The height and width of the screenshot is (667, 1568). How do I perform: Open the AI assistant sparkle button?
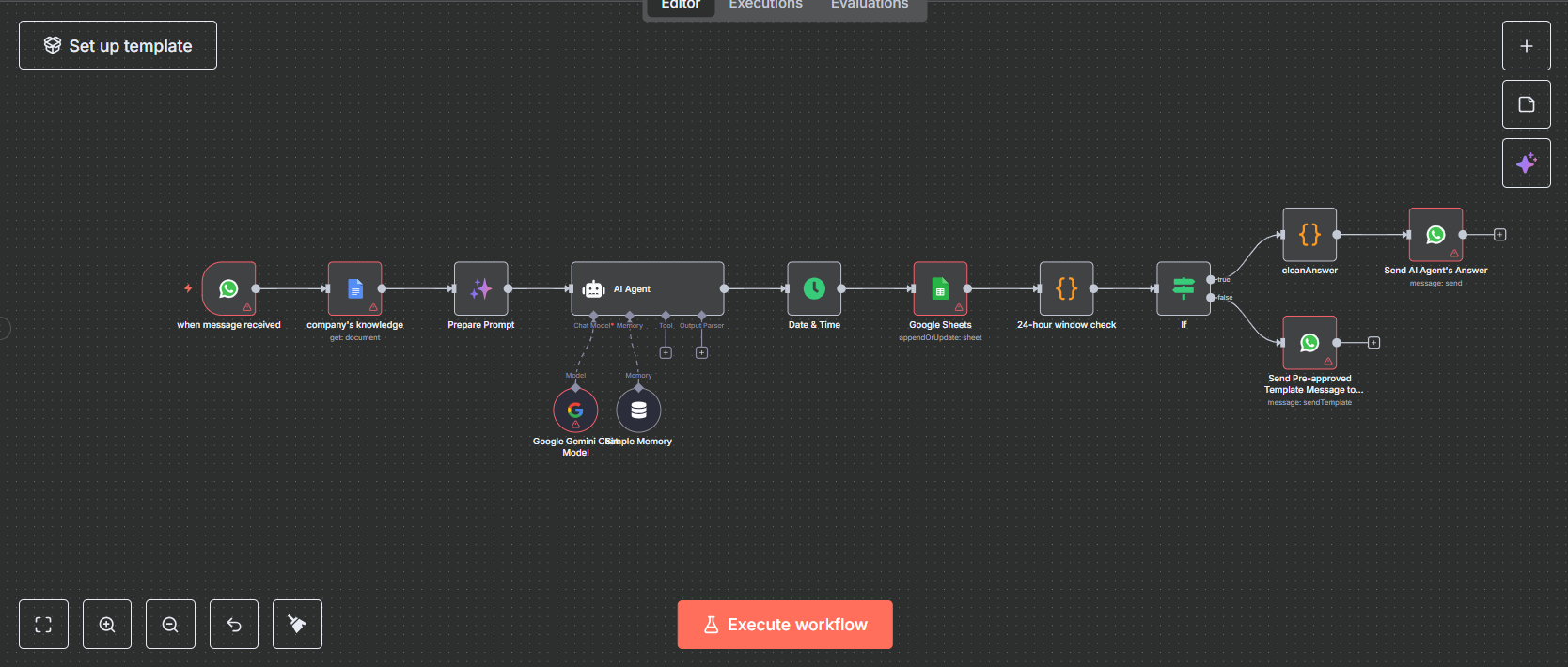[x=1527, y=163]
